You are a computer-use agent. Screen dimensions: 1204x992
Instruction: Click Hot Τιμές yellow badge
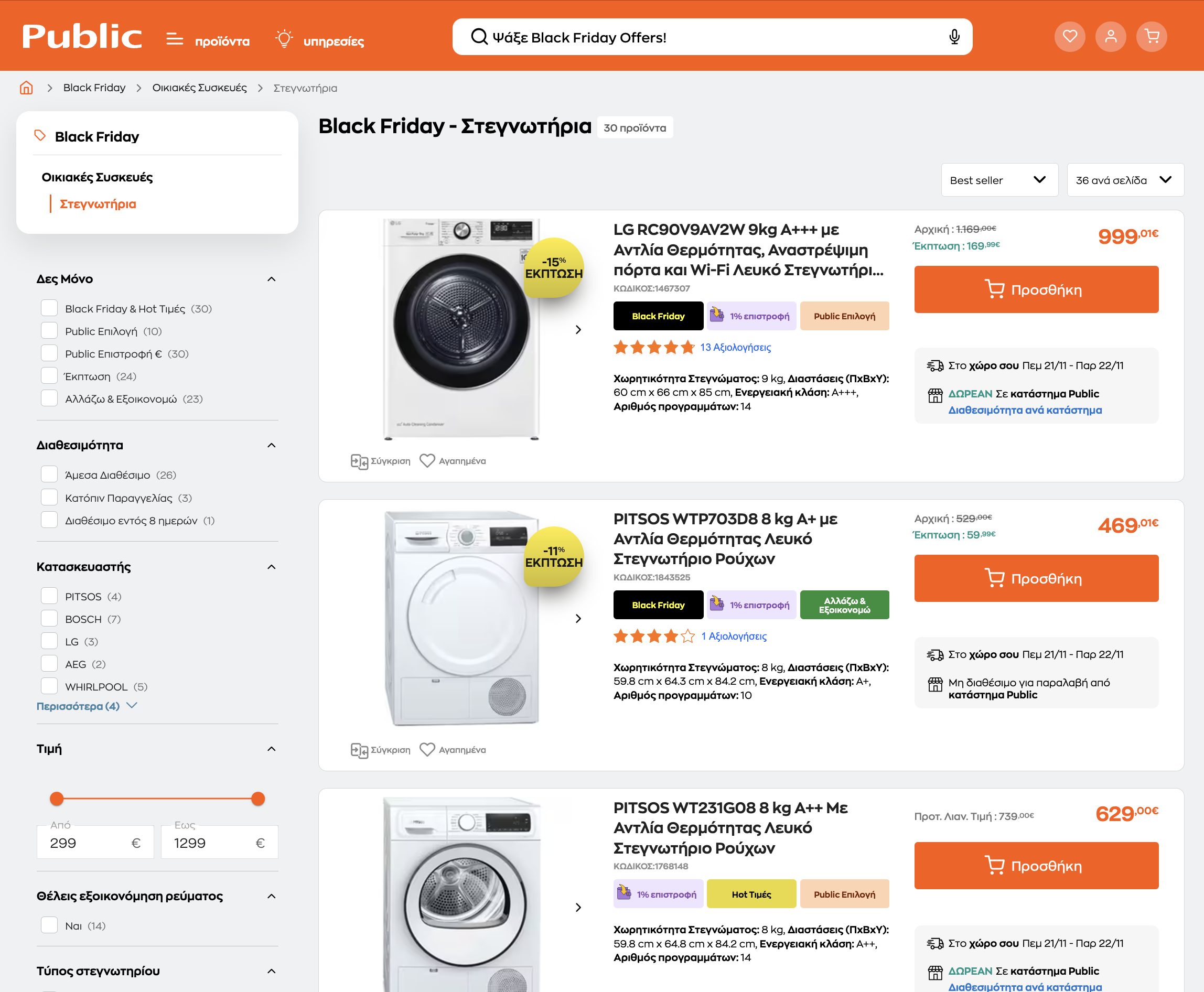tap(751, 894)
